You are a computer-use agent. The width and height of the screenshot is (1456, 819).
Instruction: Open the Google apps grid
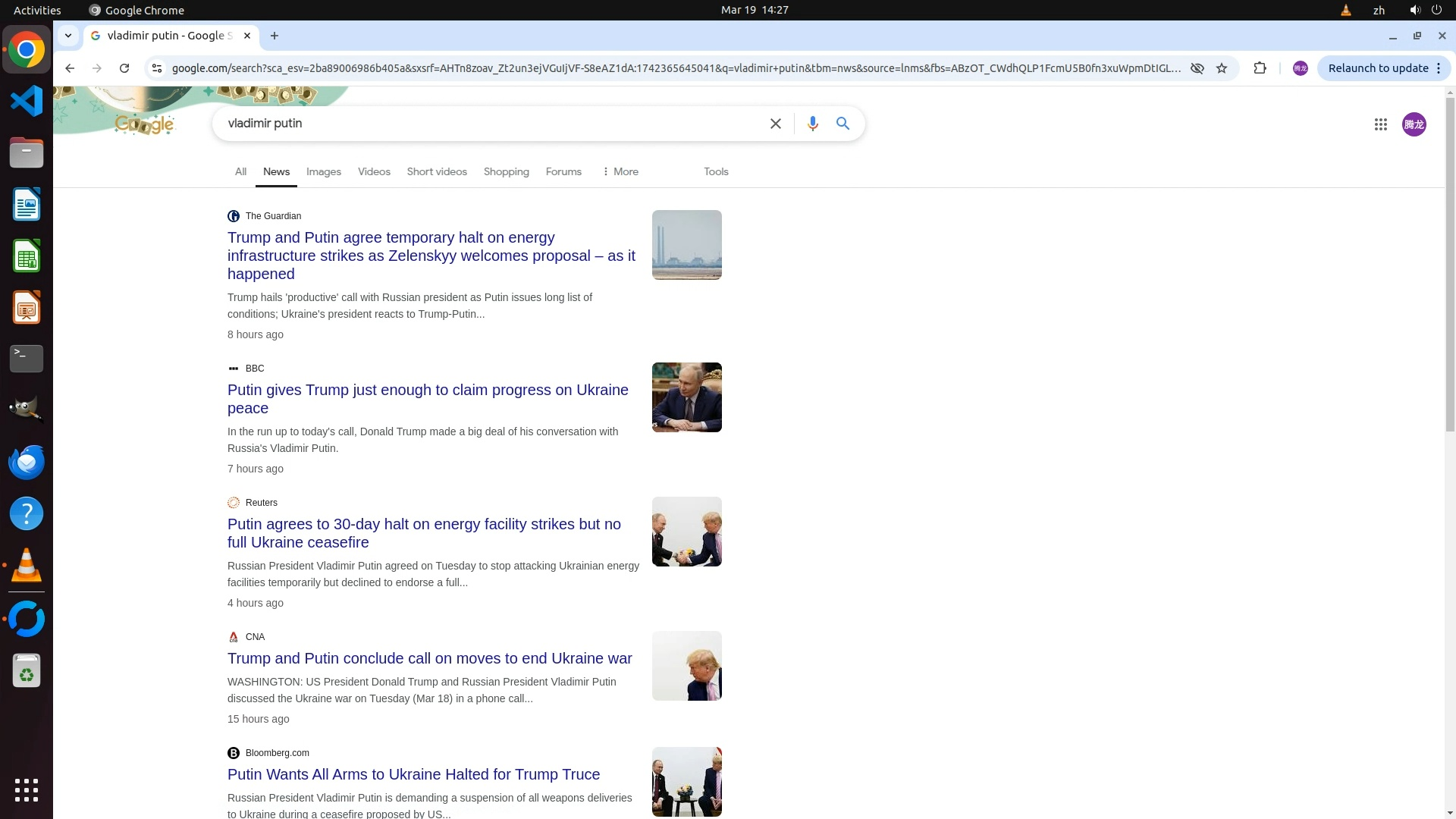(x=1380, y=124)
